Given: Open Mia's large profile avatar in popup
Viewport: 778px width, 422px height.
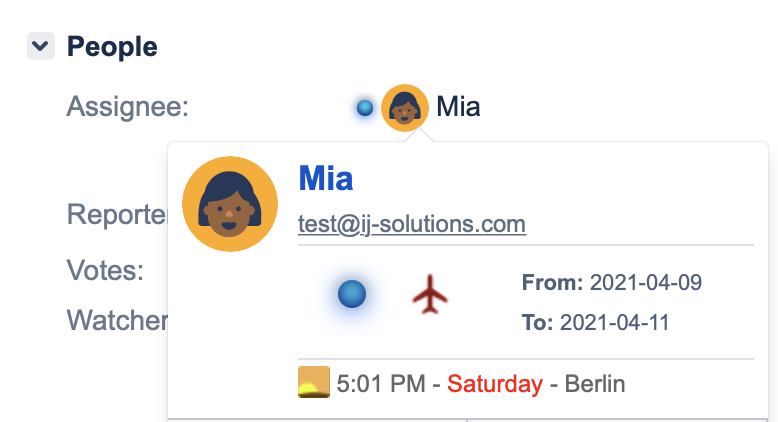Looking at the screenshot, I should pyautogui.click(x=229, y=204).
